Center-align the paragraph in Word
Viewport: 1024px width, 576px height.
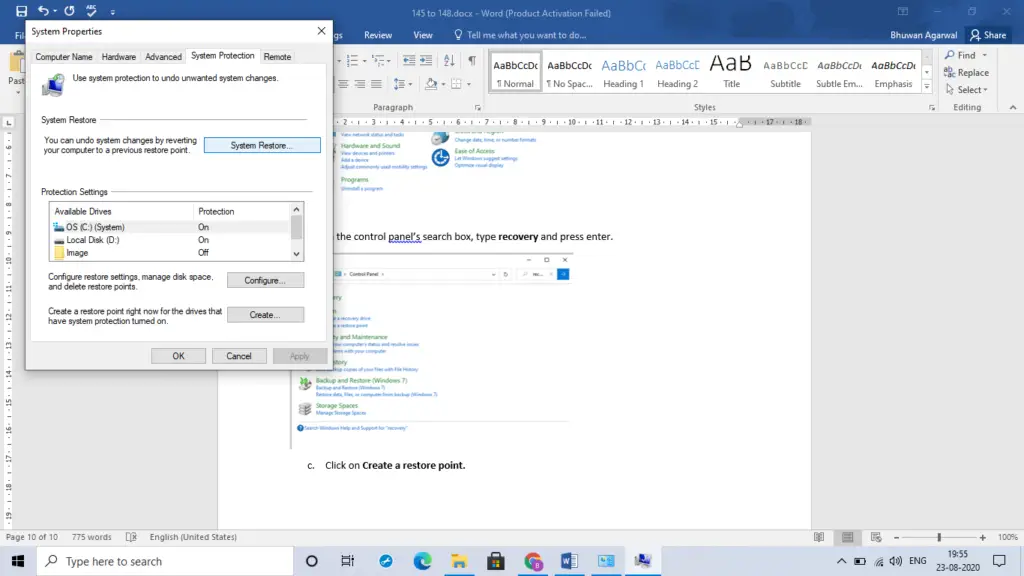[x=343, y=84]
